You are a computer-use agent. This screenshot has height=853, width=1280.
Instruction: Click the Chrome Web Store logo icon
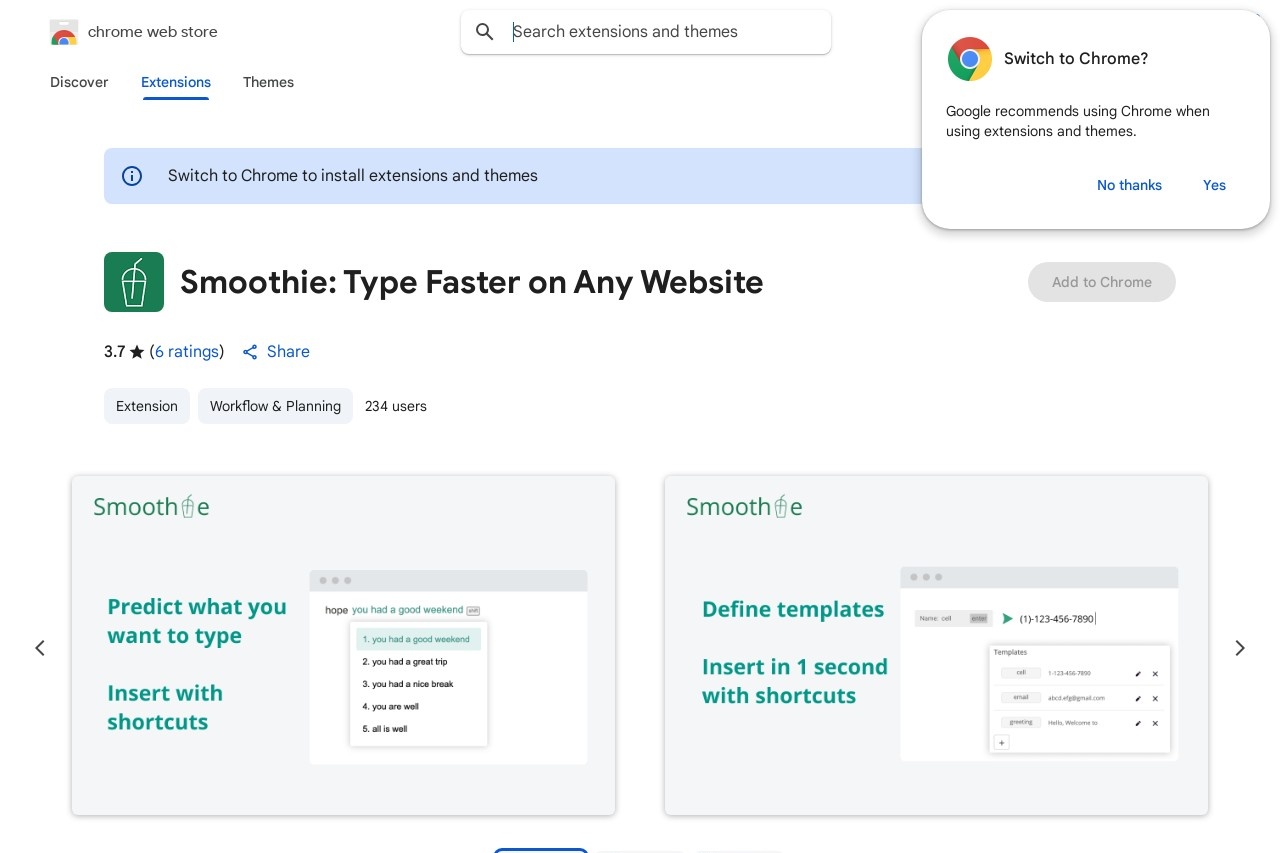(64, 32)
